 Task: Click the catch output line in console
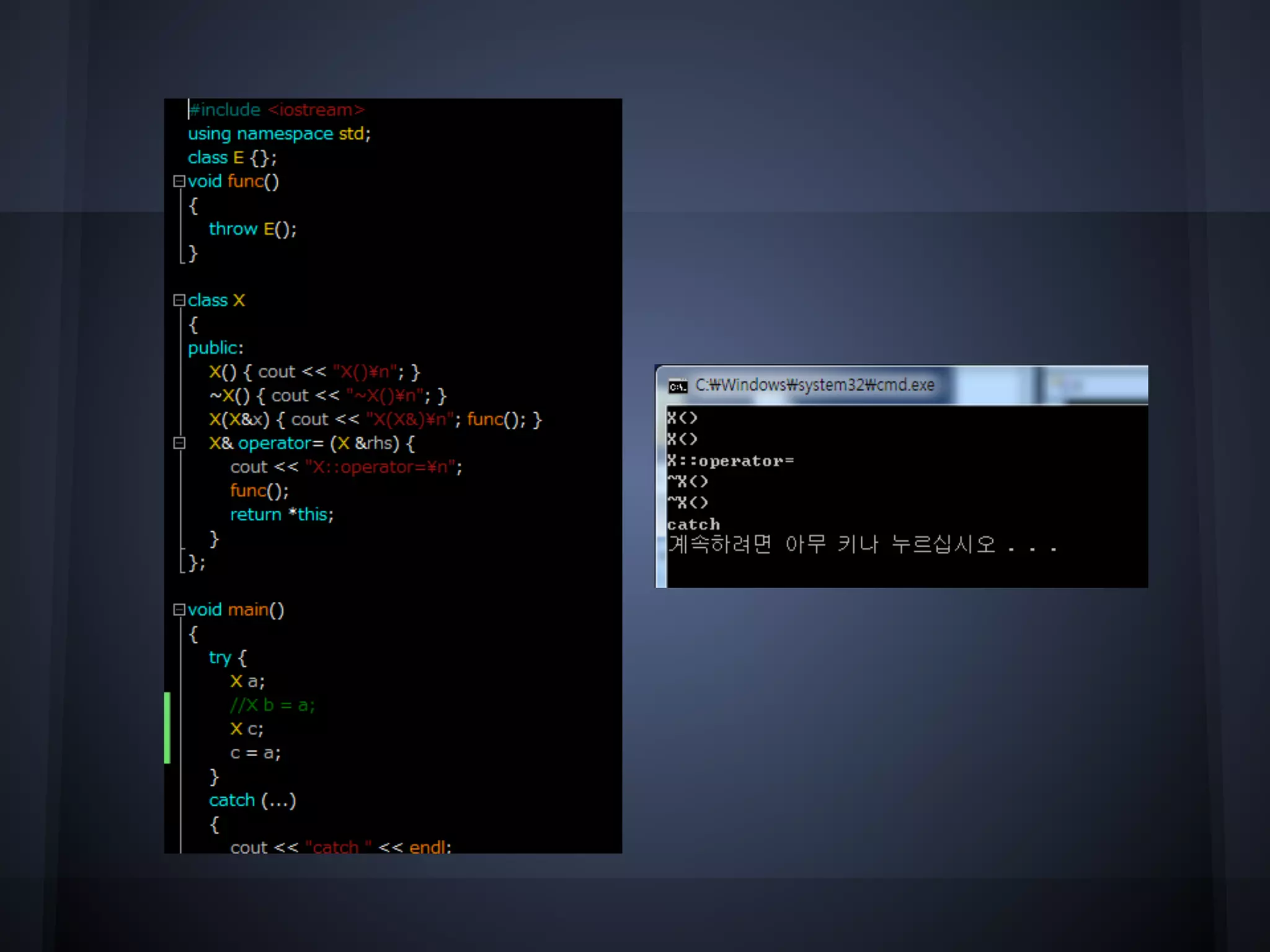click(693, 525)
